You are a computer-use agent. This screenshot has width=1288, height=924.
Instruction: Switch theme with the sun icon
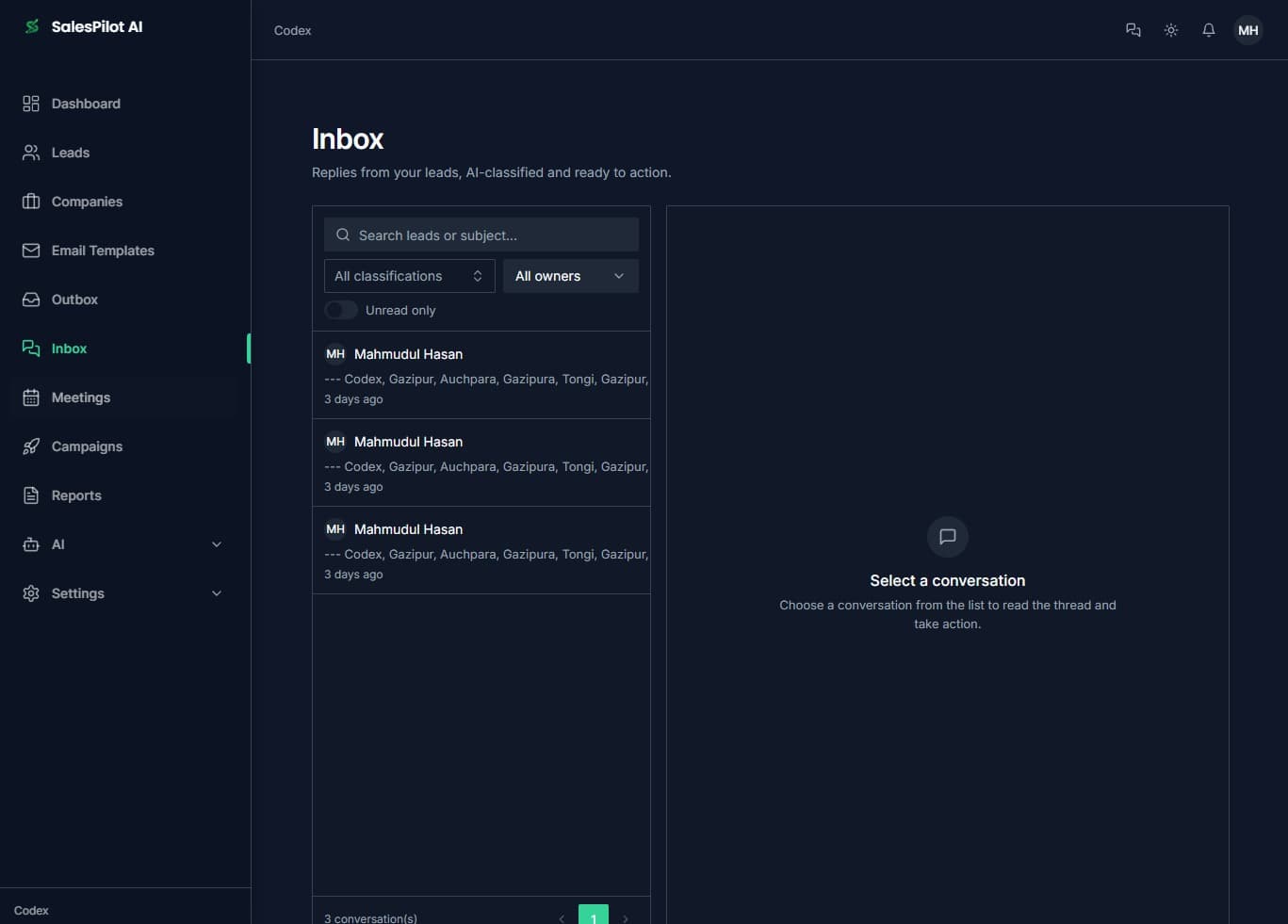(x=1171, y=30)
